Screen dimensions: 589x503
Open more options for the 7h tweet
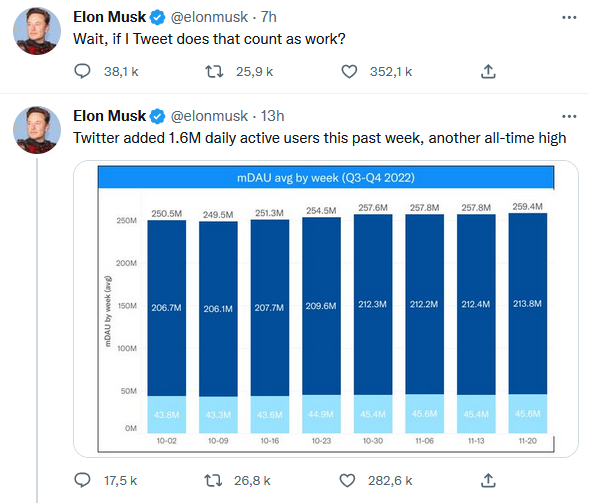pyautogui.click(x=569, y=17)
